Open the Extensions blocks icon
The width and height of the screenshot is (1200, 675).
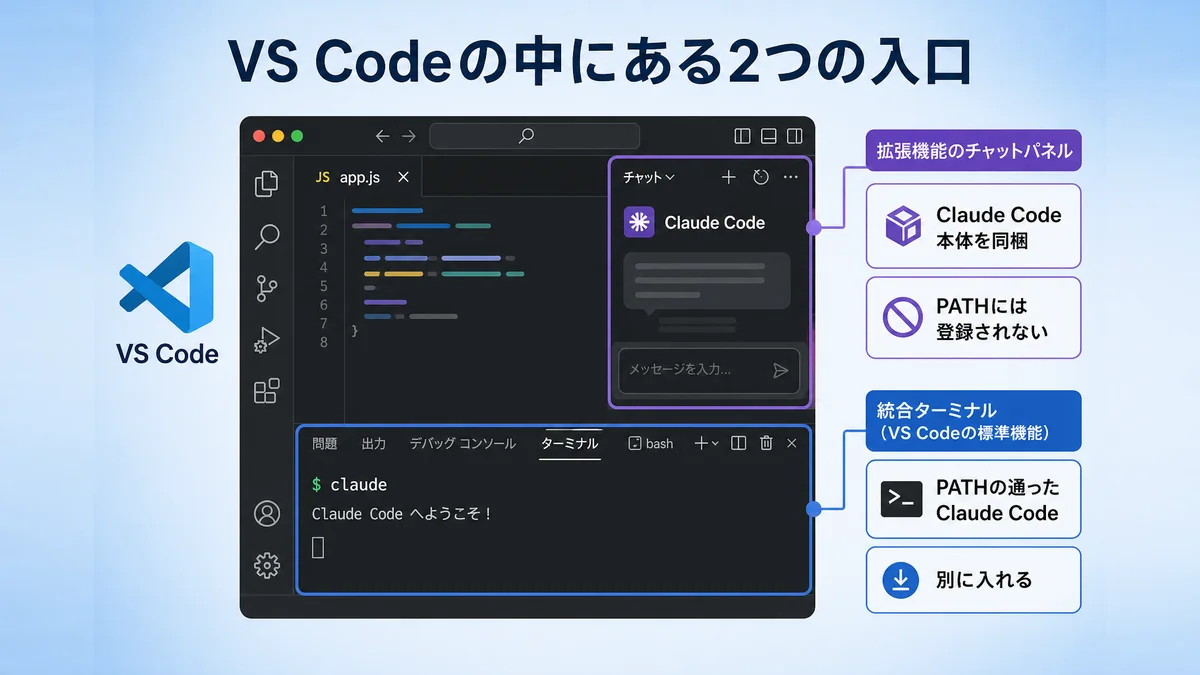click(x=267, y=391)
